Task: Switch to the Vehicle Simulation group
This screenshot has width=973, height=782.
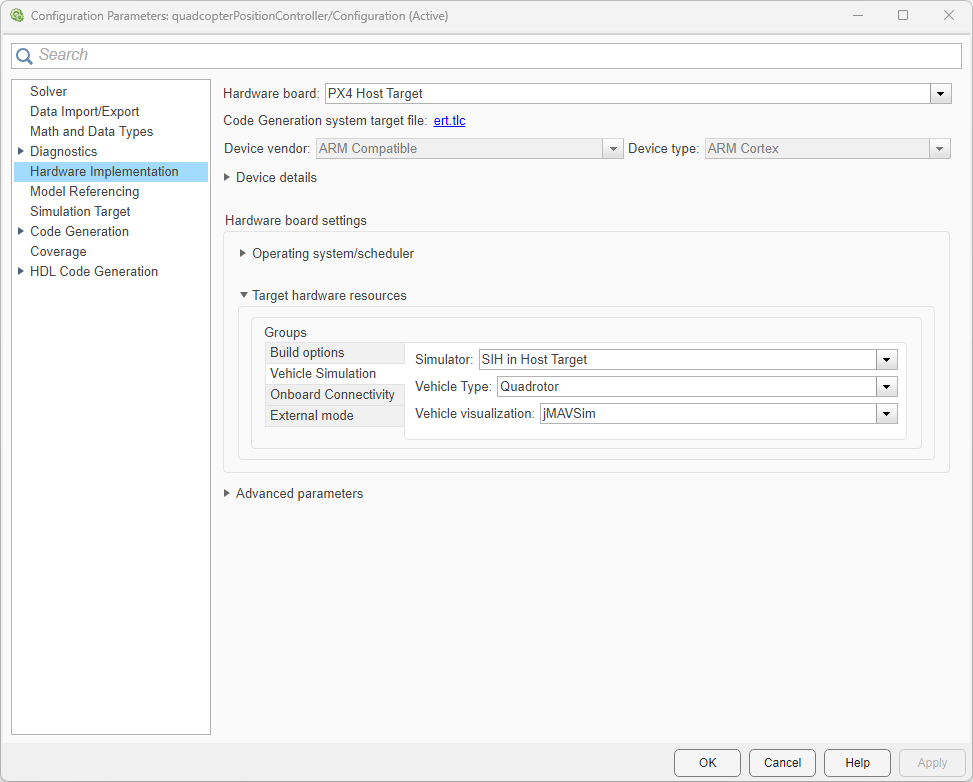Action: point(321,373)
